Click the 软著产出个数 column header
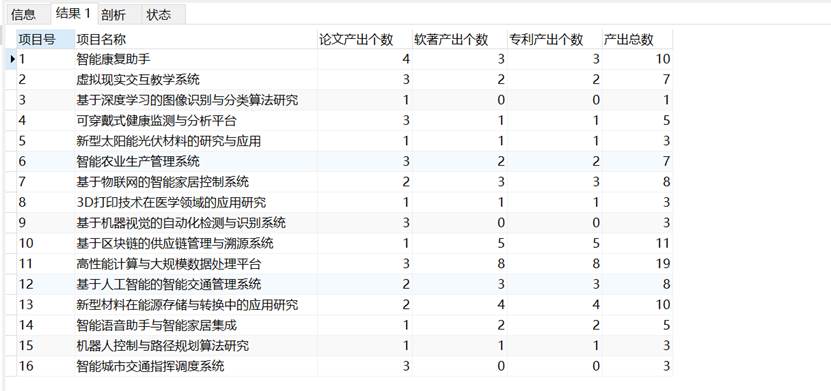Screen dimensions: 831x391 point(460,39)
